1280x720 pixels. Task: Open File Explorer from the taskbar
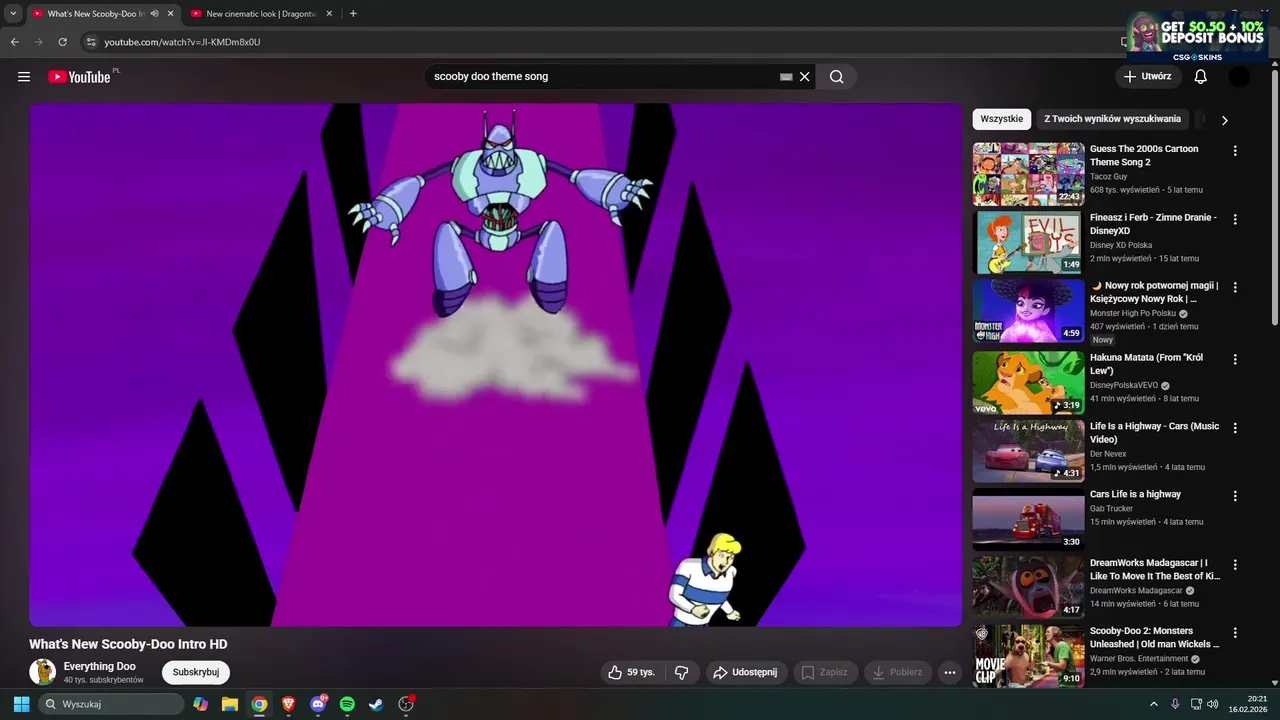click(x=230, y=704)
